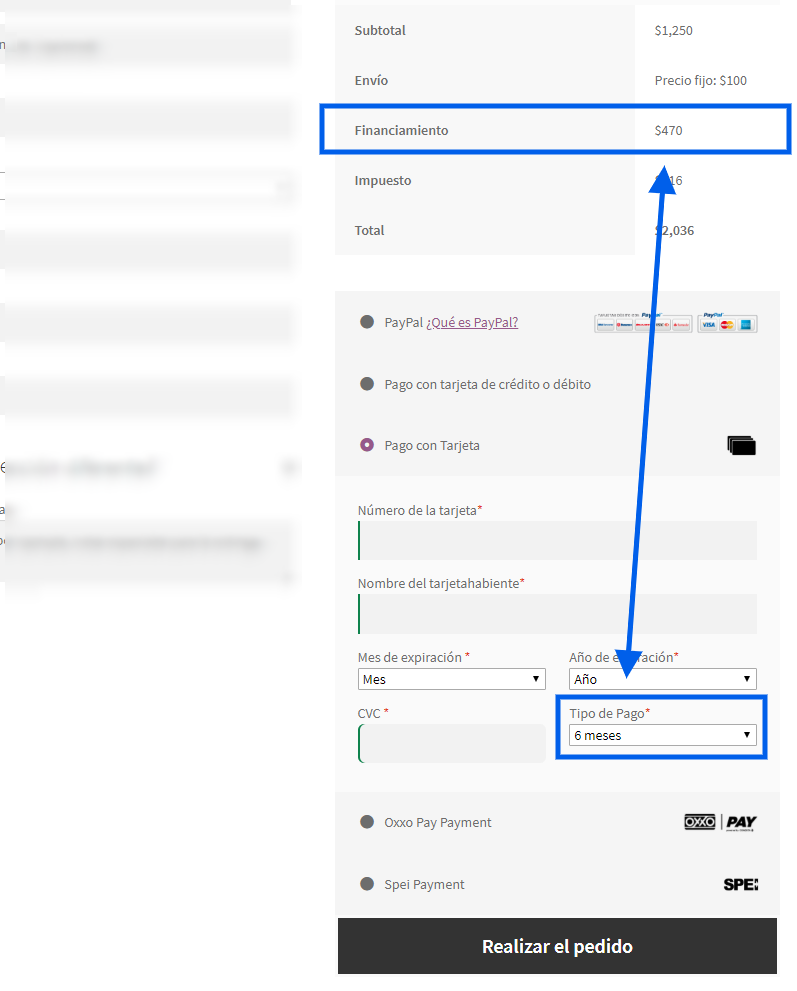
Task: Click the HSBC bank logo
Action: (662, 325)
